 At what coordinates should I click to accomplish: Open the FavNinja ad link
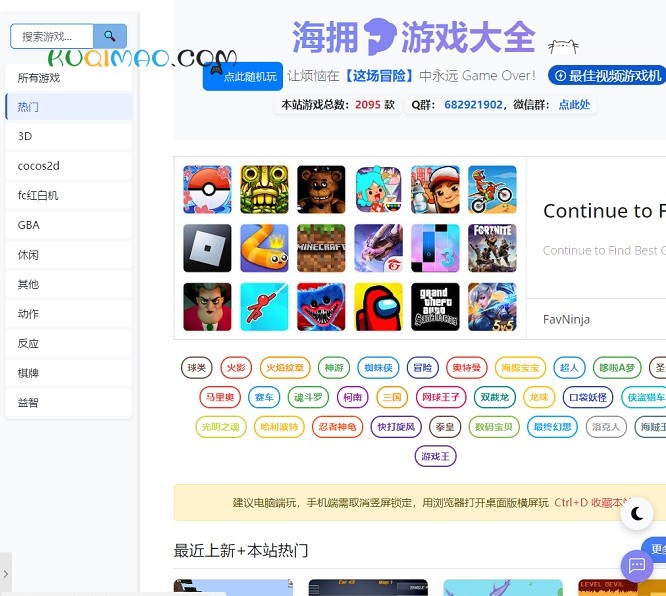[566, 319]
